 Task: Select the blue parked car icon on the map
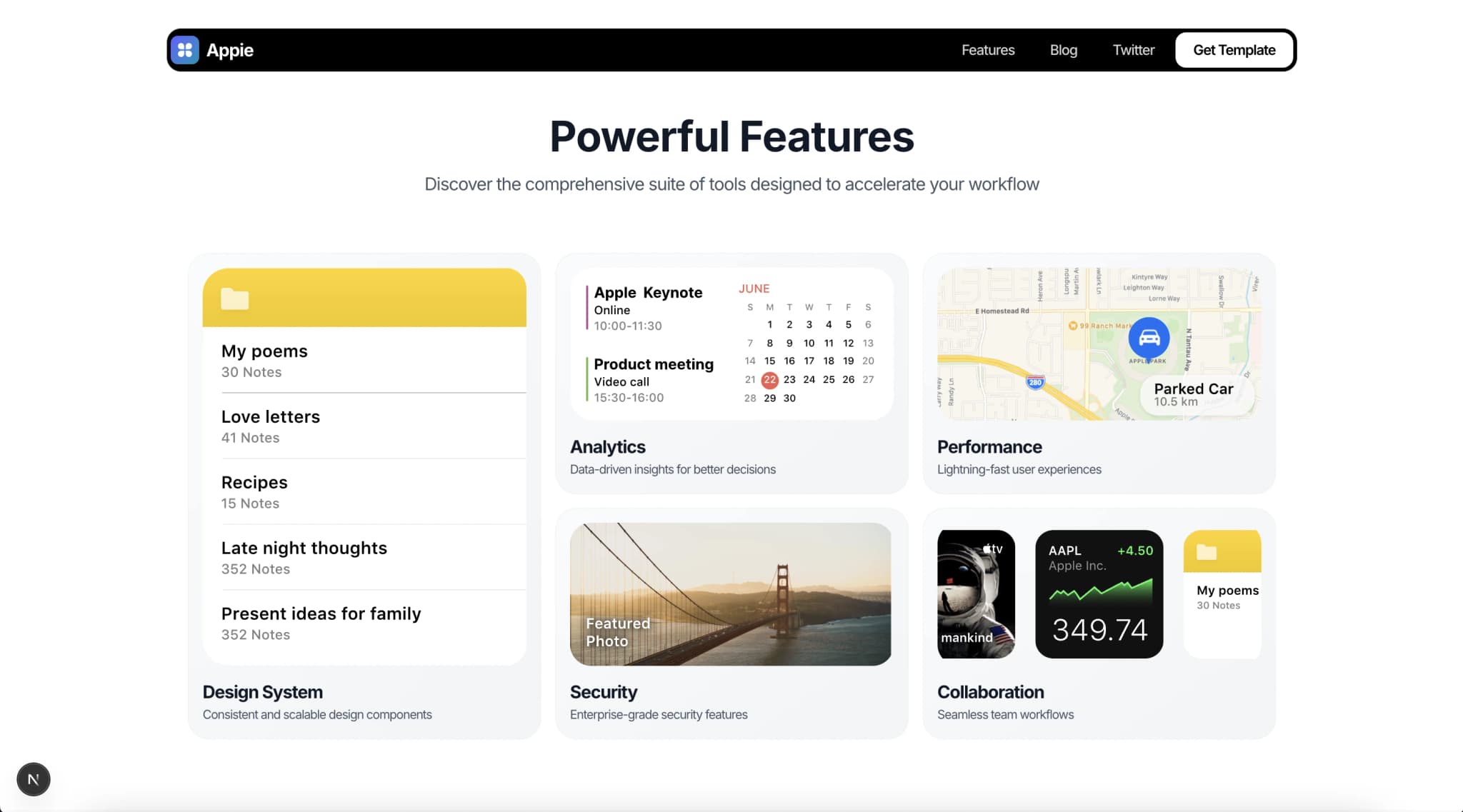click(1148, 339)
